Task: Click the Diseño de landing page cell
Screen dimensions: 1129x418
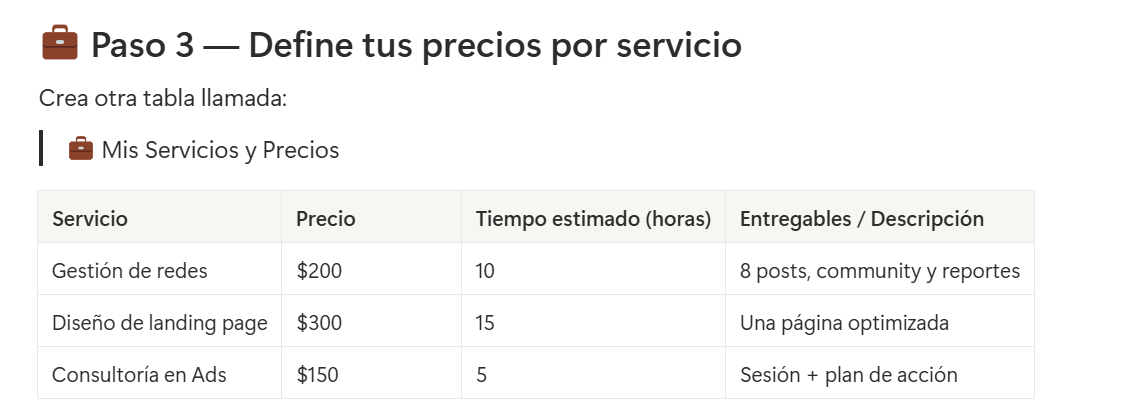Action: (159, 322)
